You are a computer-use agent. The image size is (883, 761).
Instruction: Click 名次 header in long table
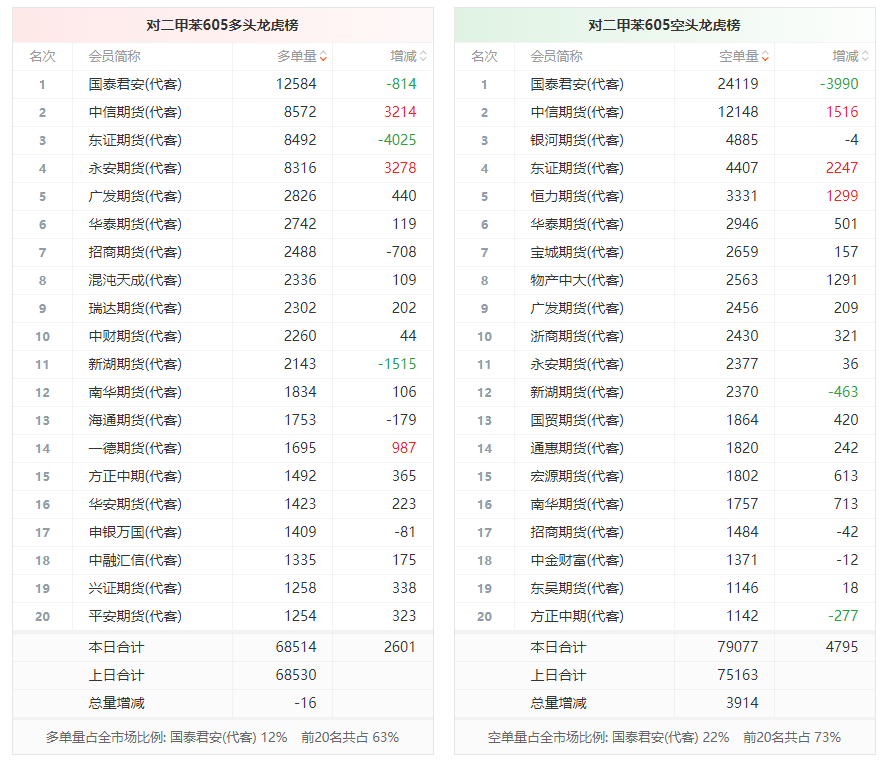click(42, 56)
